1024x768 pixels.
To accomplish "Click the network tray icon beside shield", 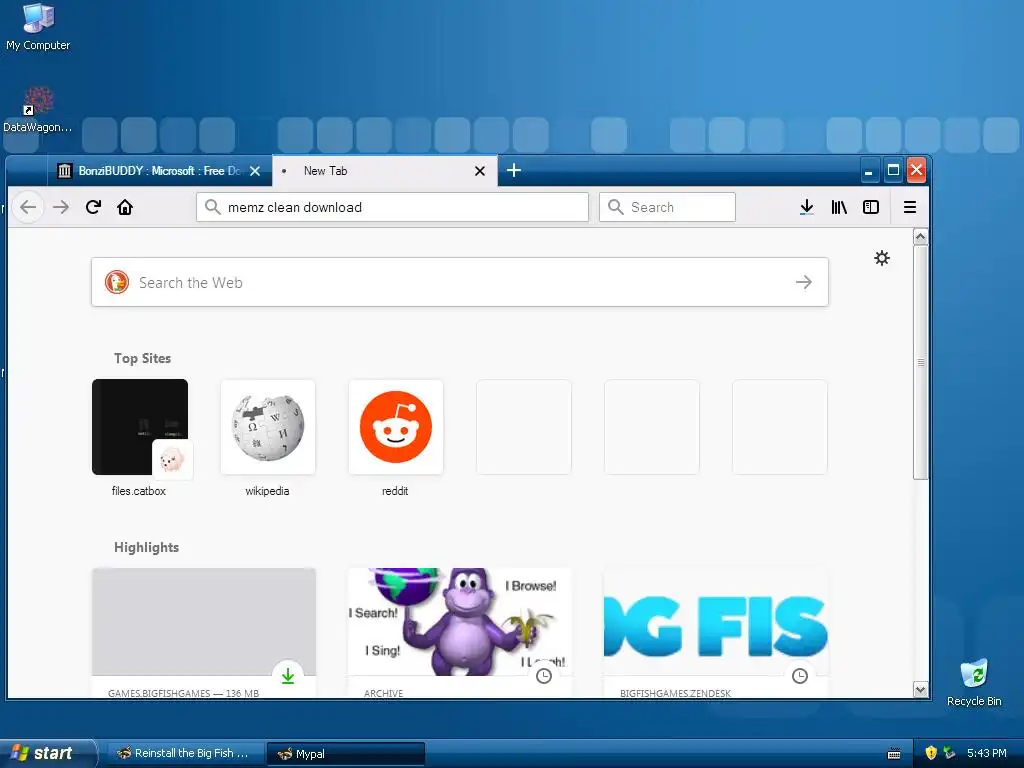I will click(x=950, y=753).
